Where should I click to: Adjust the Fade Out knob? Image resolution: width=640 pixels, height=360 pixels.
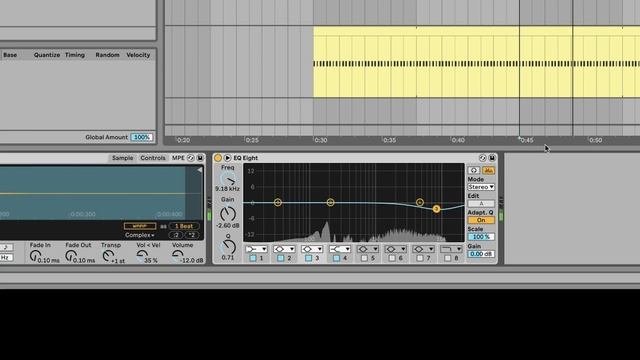click(x=71, y=256)
